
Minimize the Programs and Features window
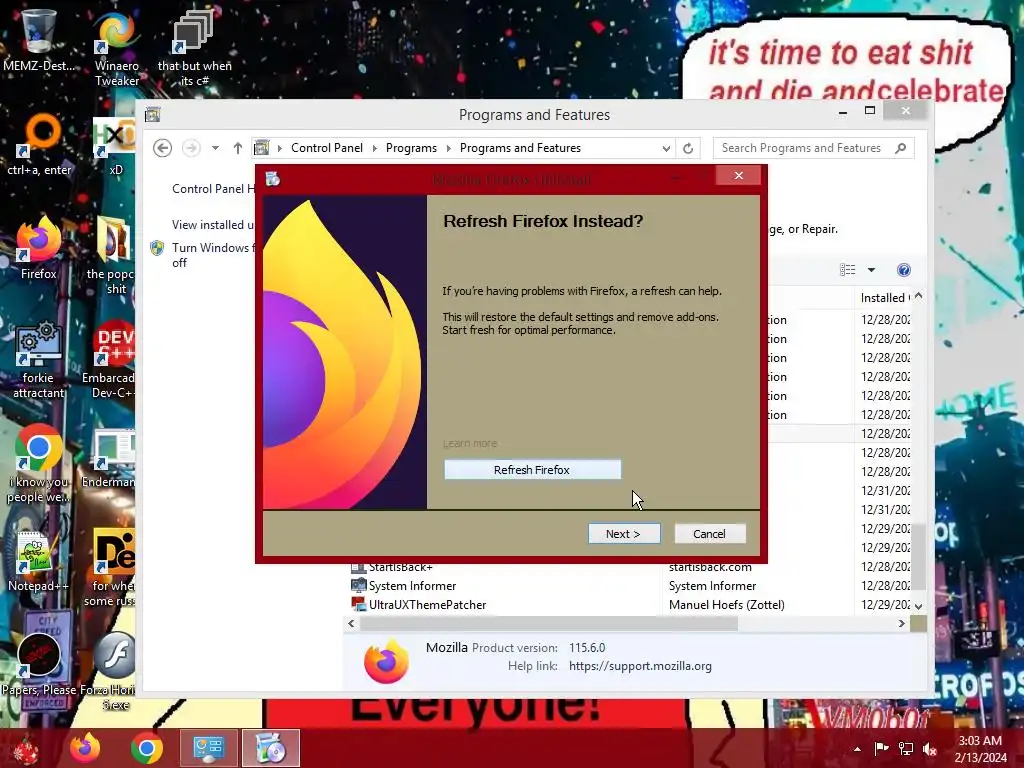pyautogui.click(x=843, y=112)
